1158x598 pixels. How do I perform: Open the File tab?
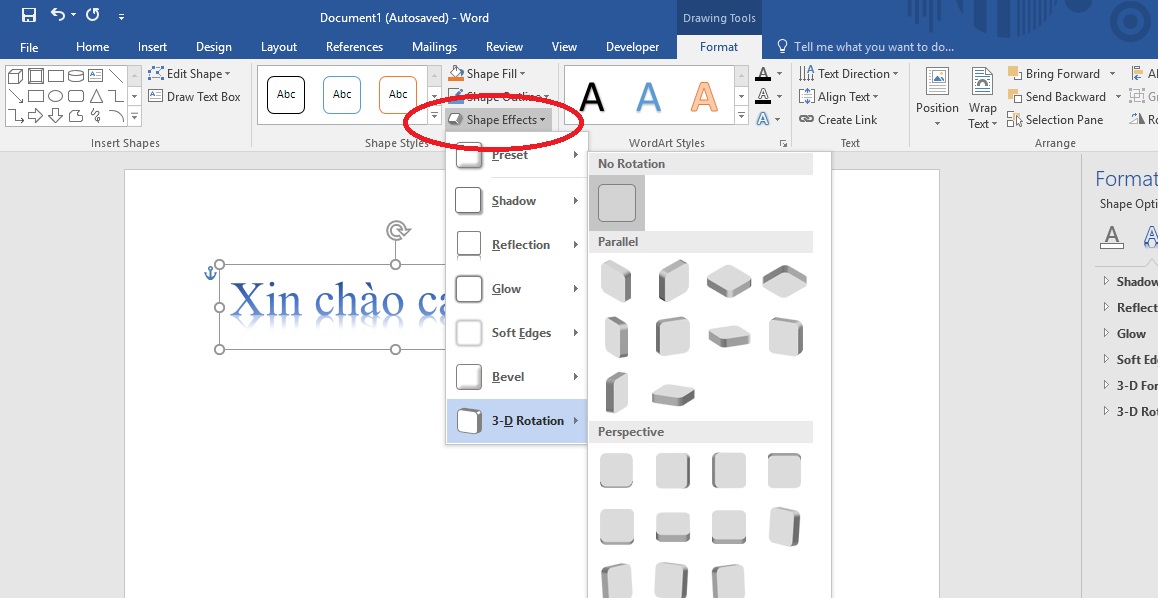(x=29, y=47)
